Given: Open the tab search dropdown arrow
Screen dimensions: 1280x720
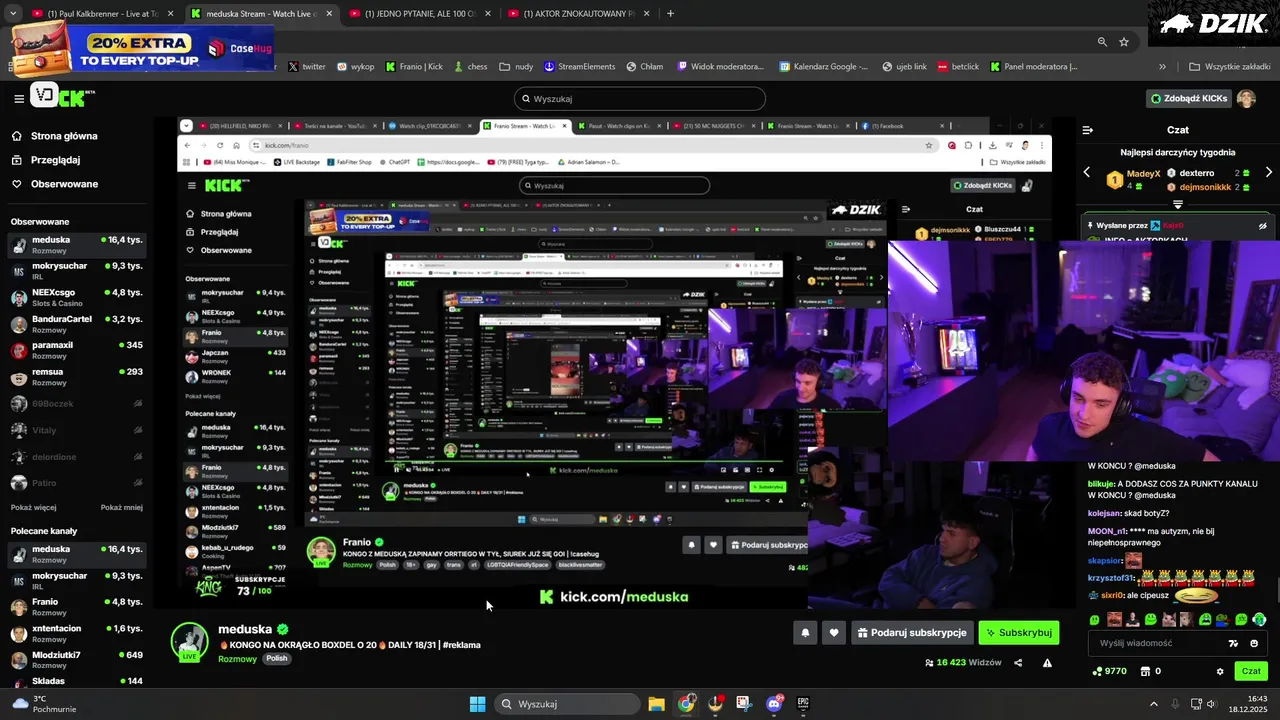Looking at the screenshot, I should (x=14, y=14).
